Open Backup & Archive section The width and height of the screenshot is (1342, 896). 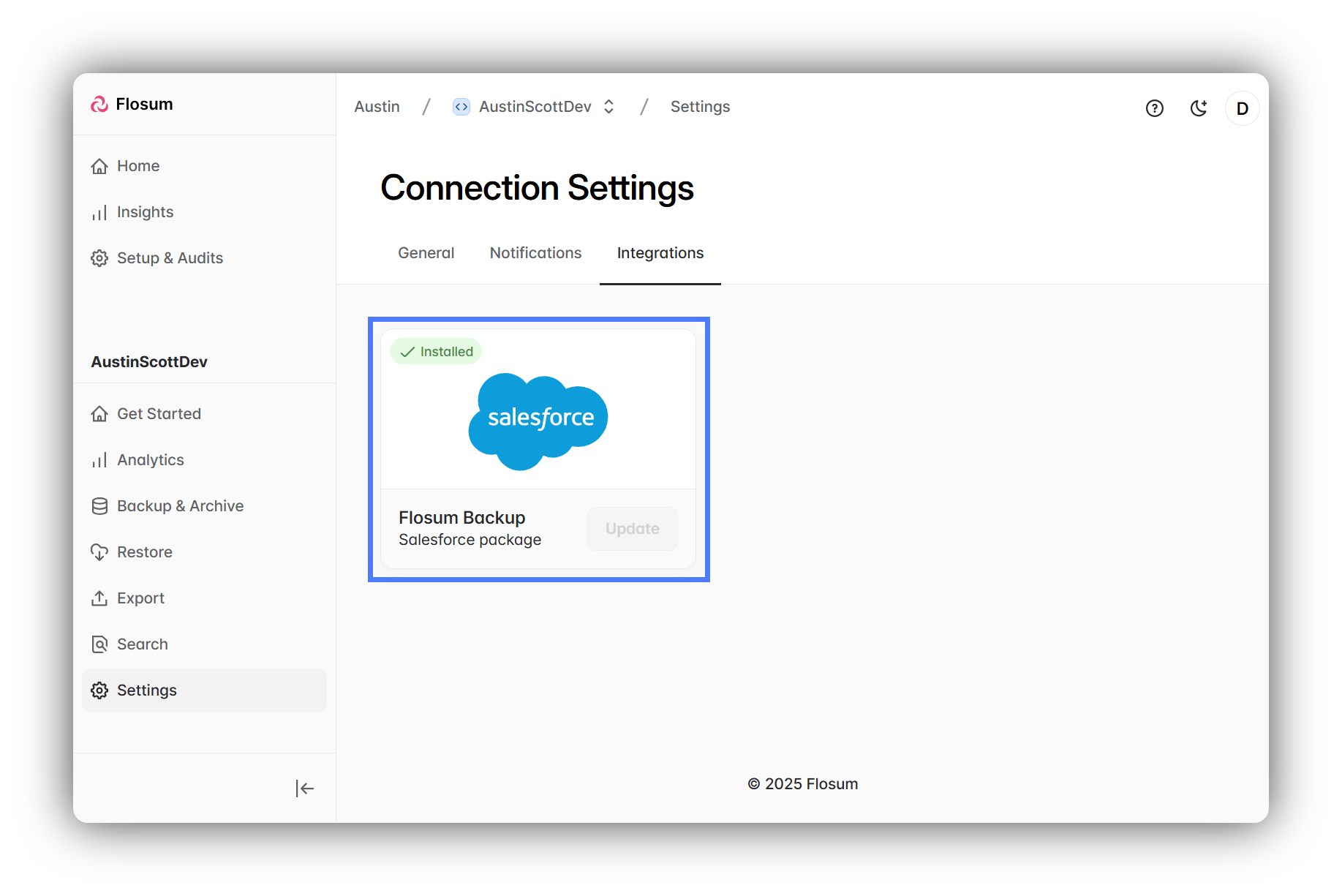click(x=180, y=506)
